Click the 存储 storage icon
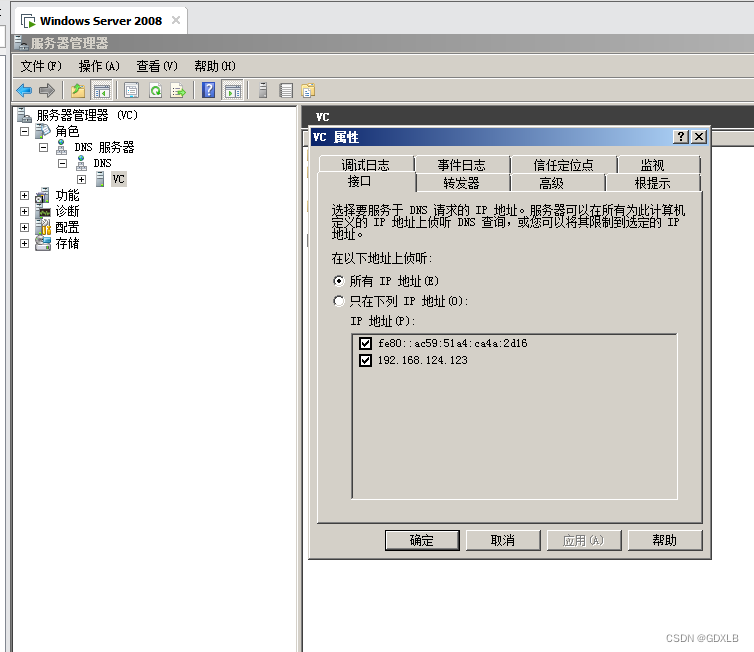 pyautogui.click(x=43, y=243)
